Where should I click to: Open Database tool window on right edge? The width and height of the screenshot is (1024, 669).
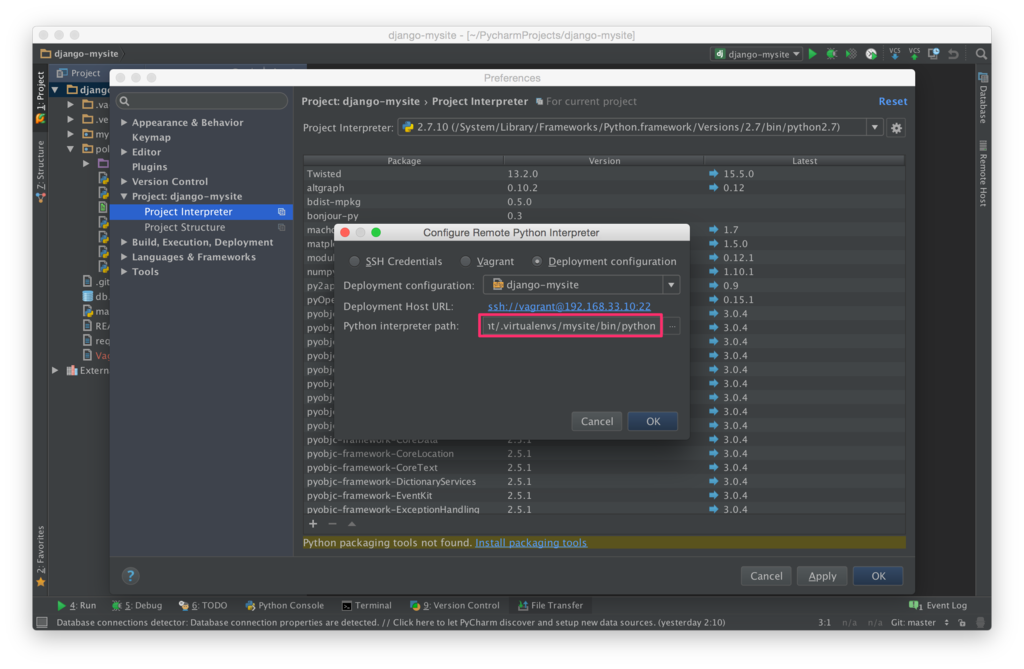[x=983, y=98]
